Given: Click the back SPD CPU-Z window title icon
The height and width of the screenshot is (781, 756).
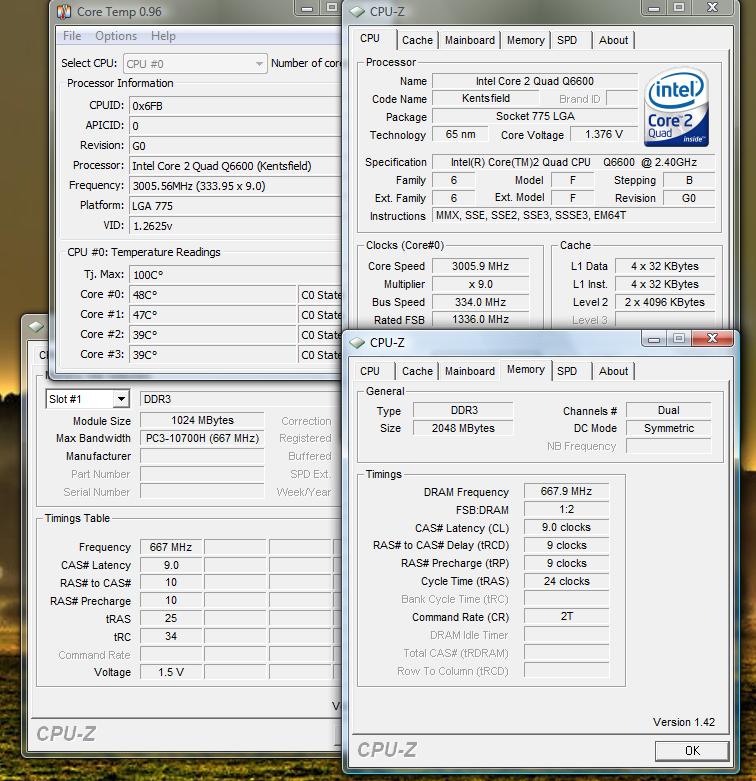Looking at the screenshot, I should coord(36,327).
